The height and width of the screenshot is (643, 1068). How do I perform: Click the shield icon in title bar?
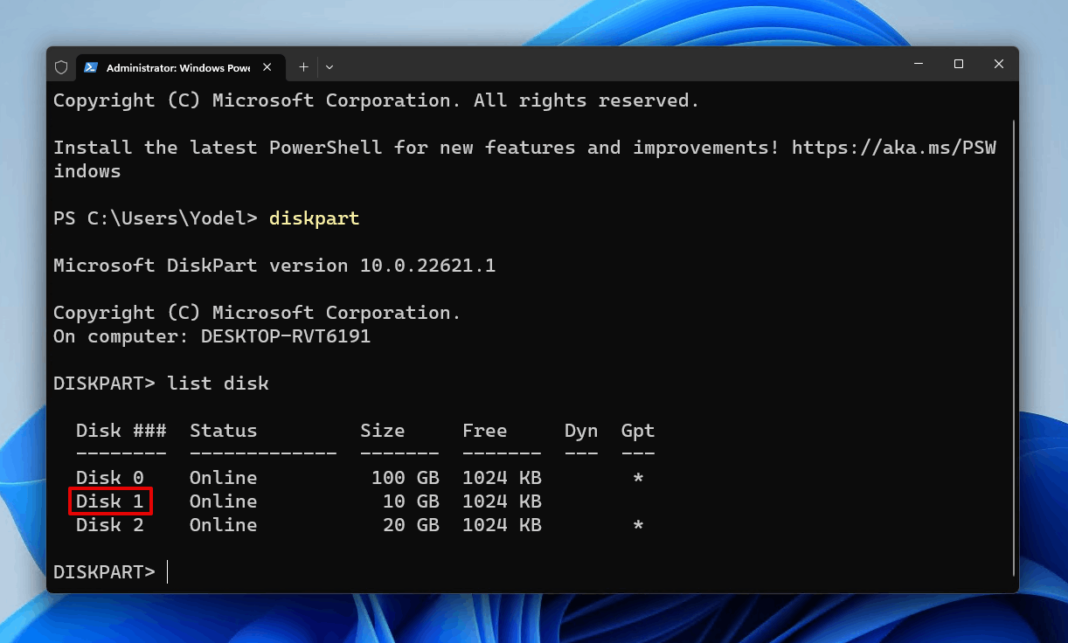[62, 67]
